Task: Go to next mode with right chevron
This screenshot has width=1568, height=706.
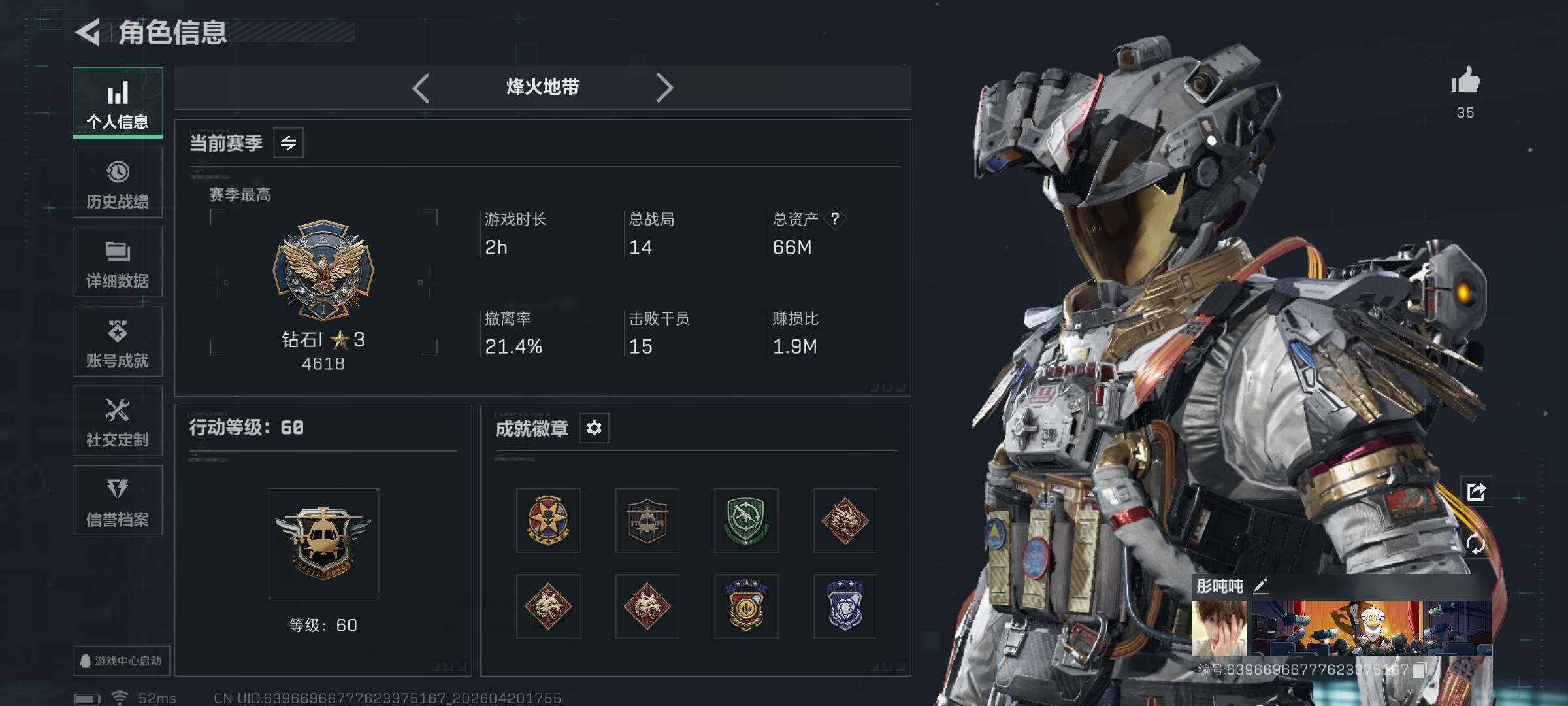Action: [664, 88]
